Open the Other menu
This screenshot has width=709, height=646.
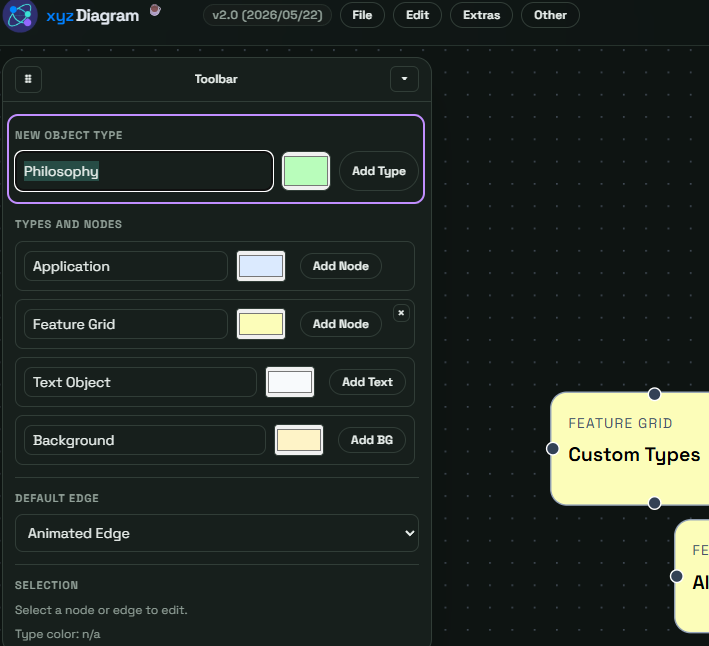[550, 15]
